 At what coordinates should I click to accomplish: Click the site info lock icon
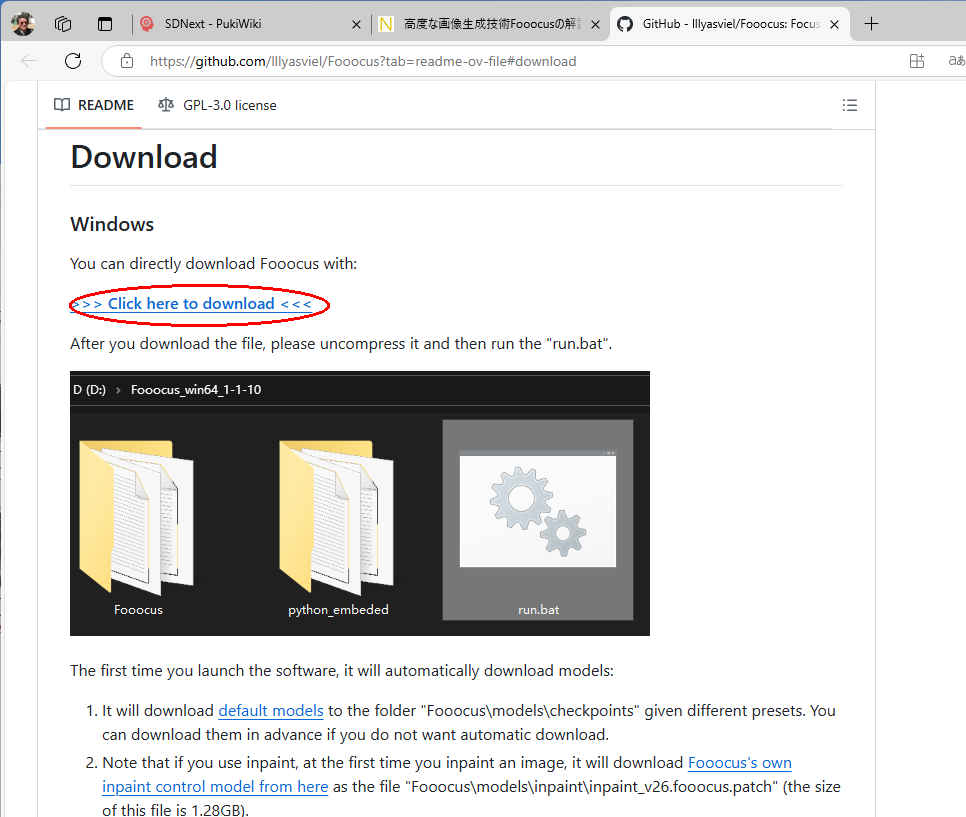[x=127, y=61]
